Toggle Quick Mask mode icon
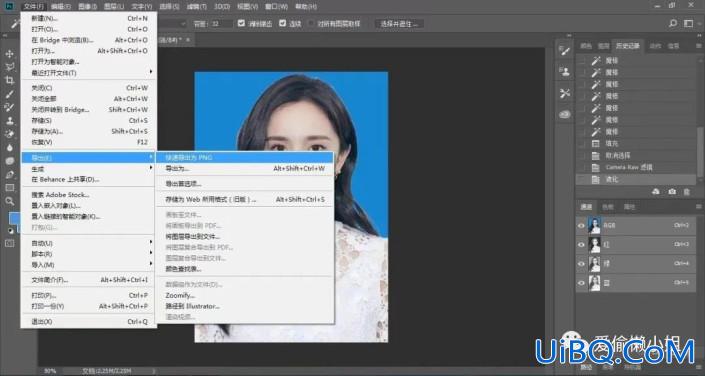 [x=9, y=243]
